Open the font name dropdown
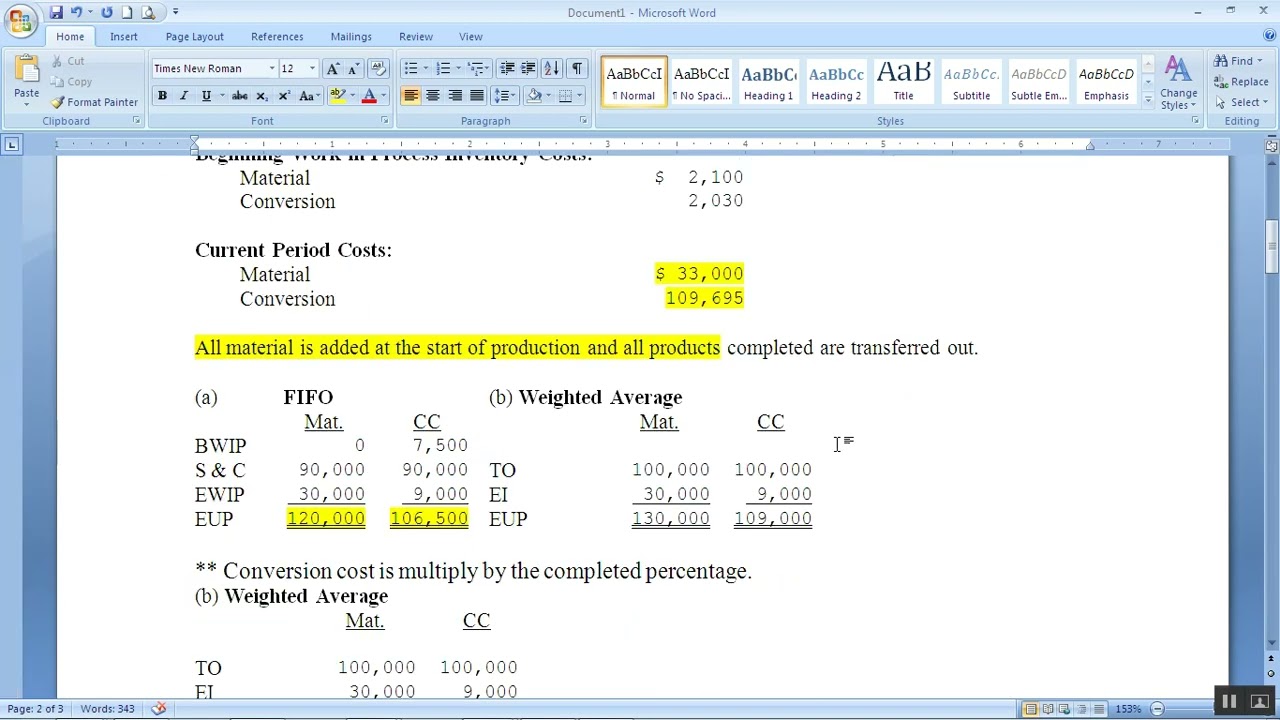Viewport: 1280px width, 720px height. 272,68
